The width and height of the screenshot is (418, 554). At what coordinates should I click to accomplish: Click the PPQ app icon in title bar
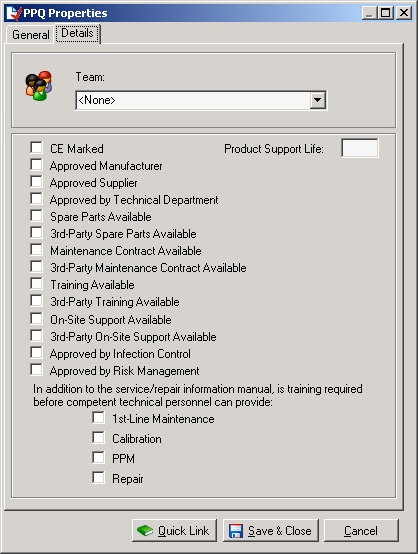click(x=14, y=13)
